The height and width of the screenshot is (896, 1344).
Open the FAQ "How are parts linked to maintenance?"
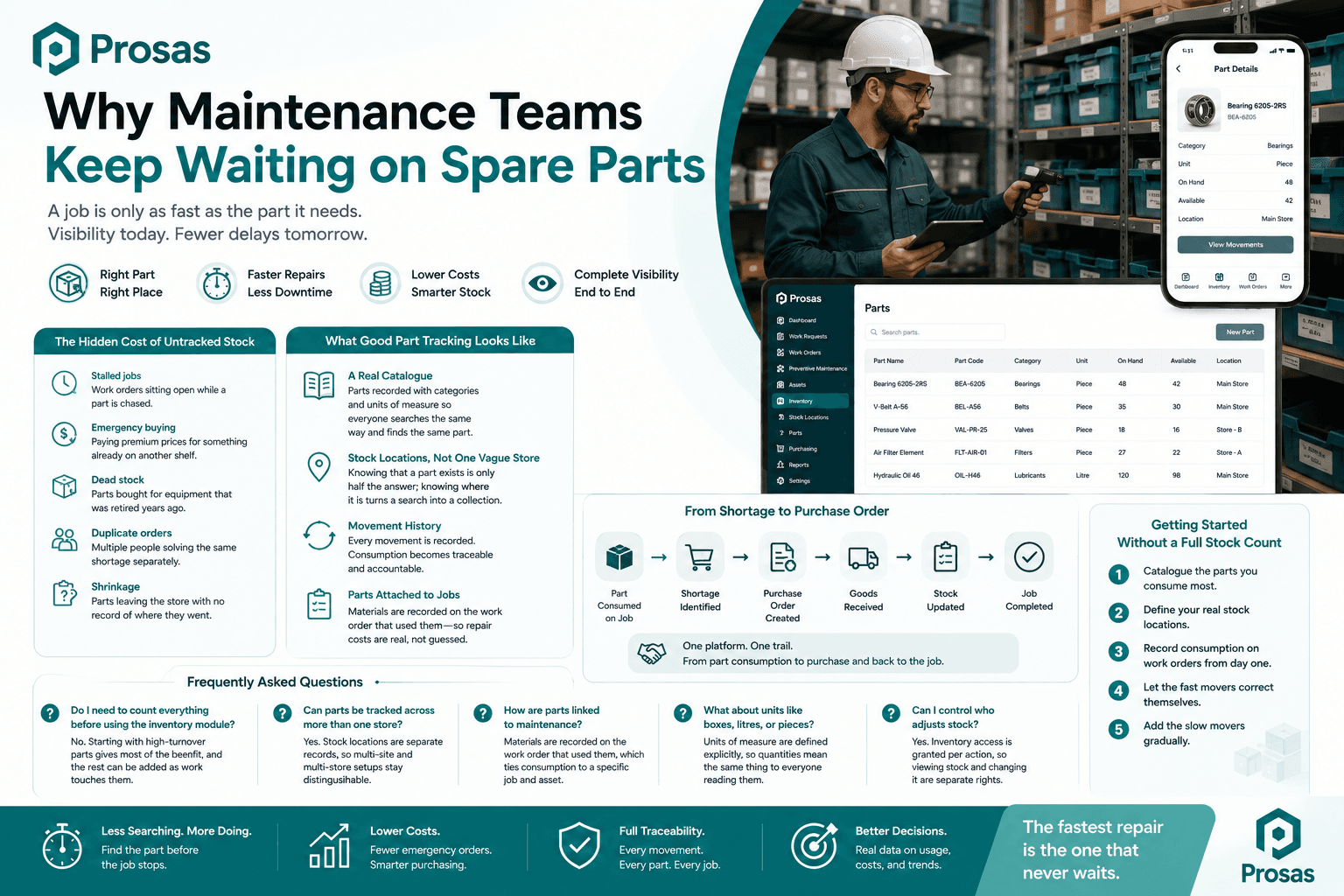point(551,717)
